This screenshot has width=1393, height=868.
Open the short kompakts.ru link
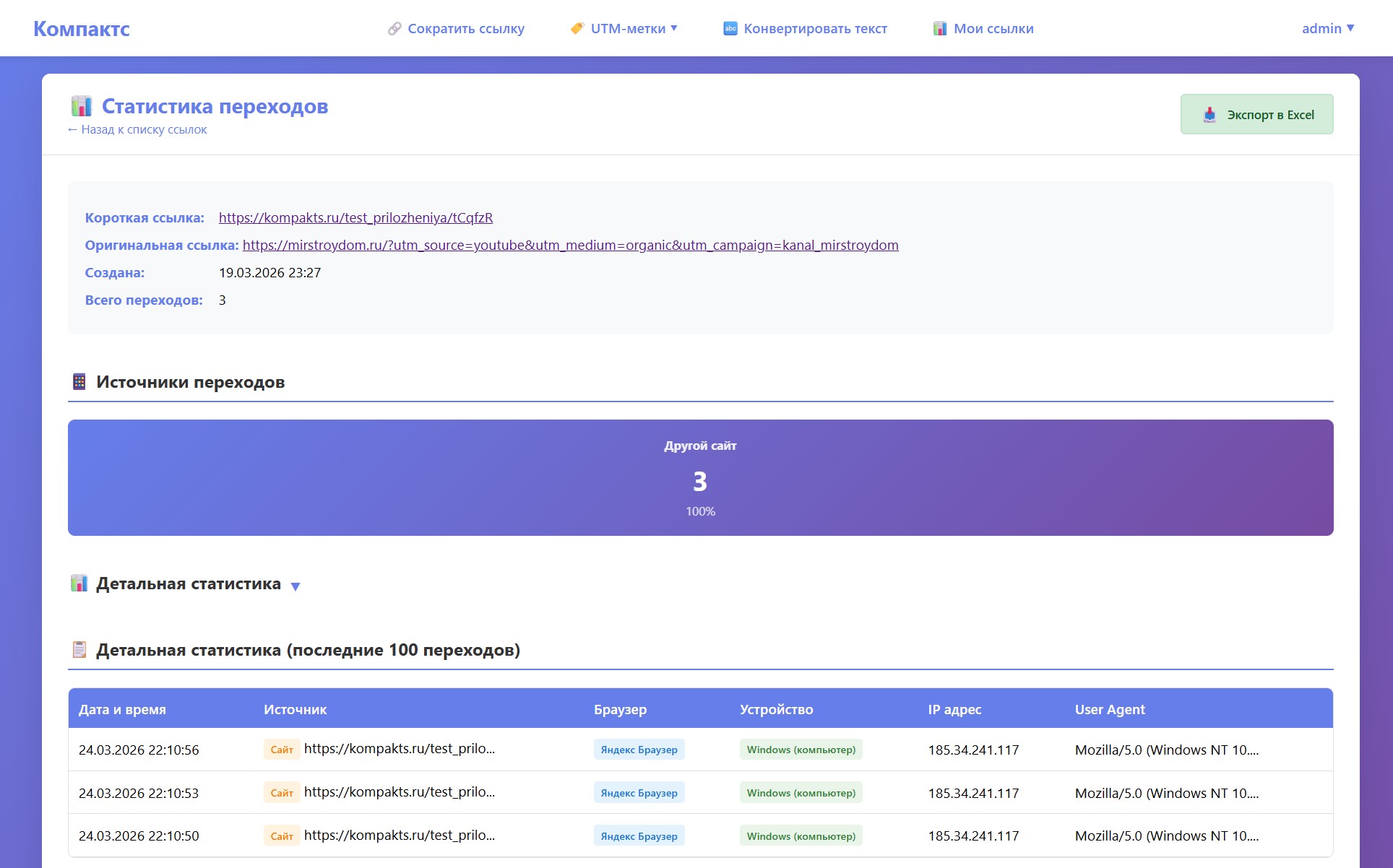coord(355,218)
